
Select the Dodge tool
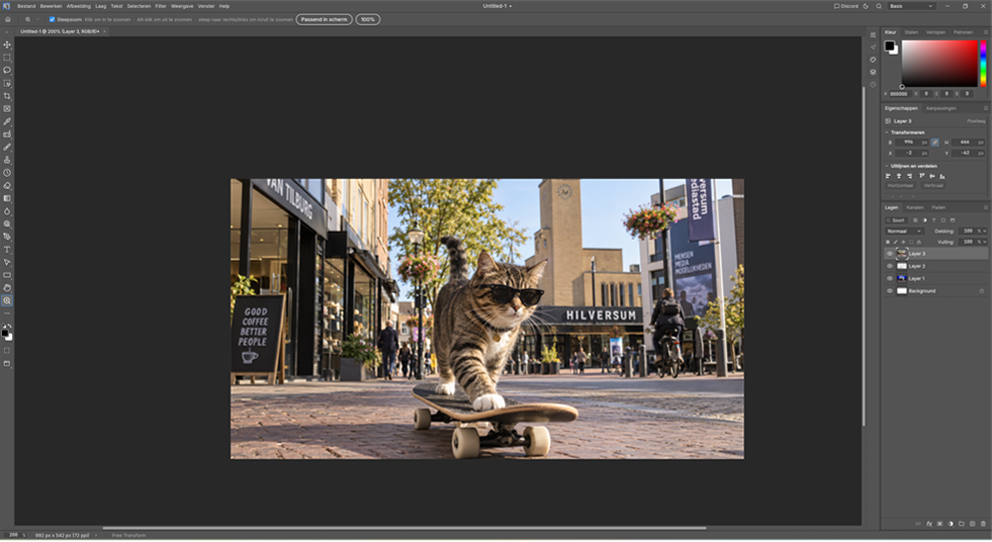click(x=7, y=224)
